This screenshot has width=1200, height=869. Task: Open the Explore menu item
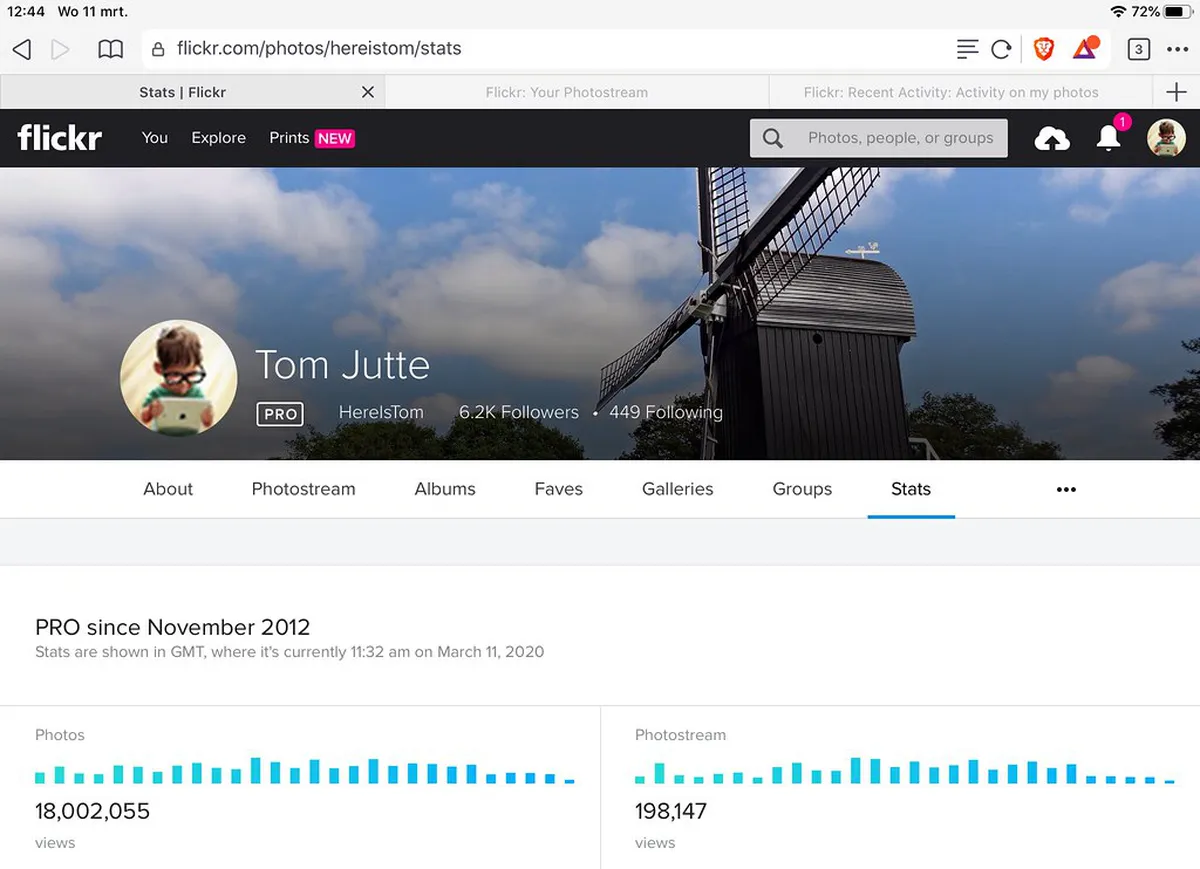pos(218,138)
